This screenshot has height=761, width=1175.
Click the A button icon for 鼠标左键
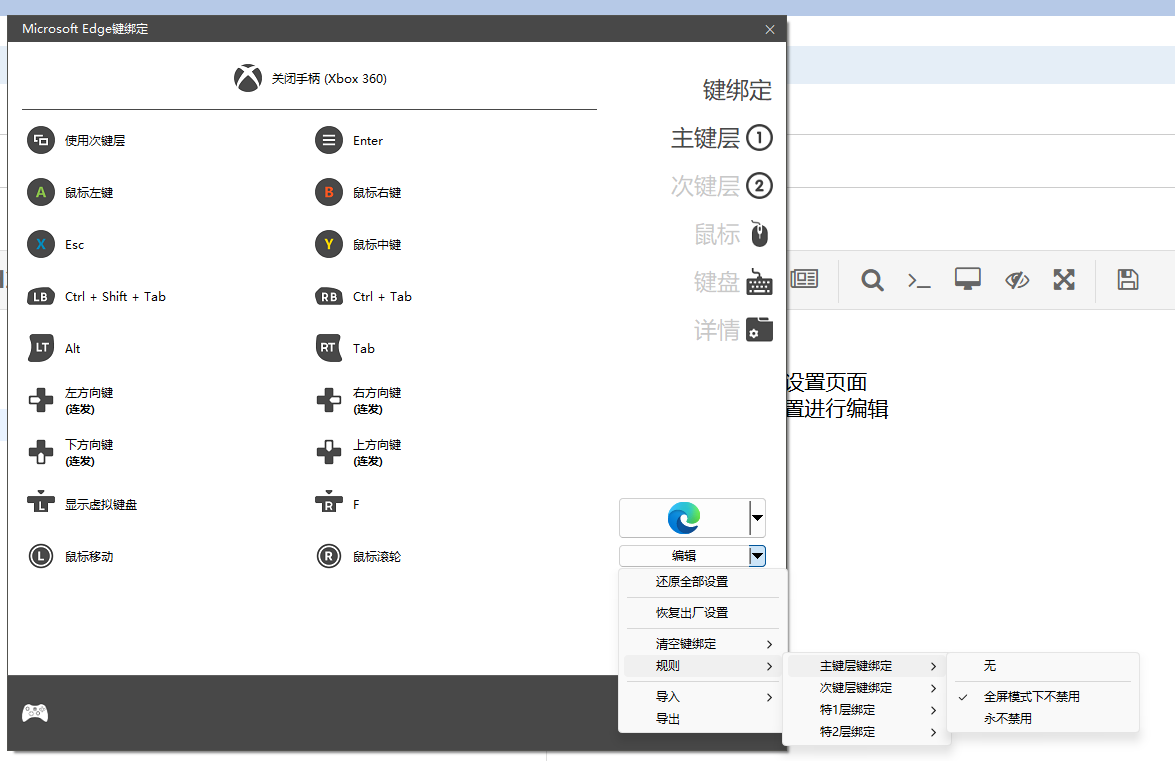tap(41, 192)
